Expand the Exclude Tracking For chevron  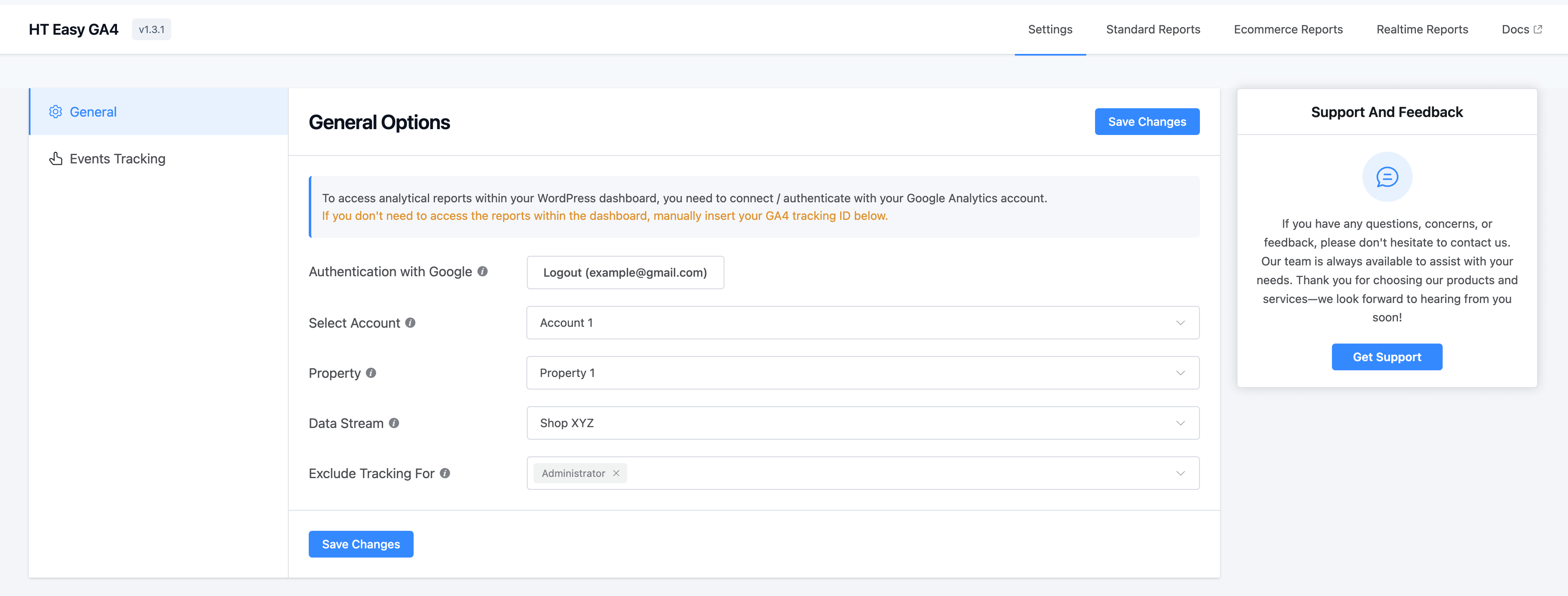(1180, 473)
